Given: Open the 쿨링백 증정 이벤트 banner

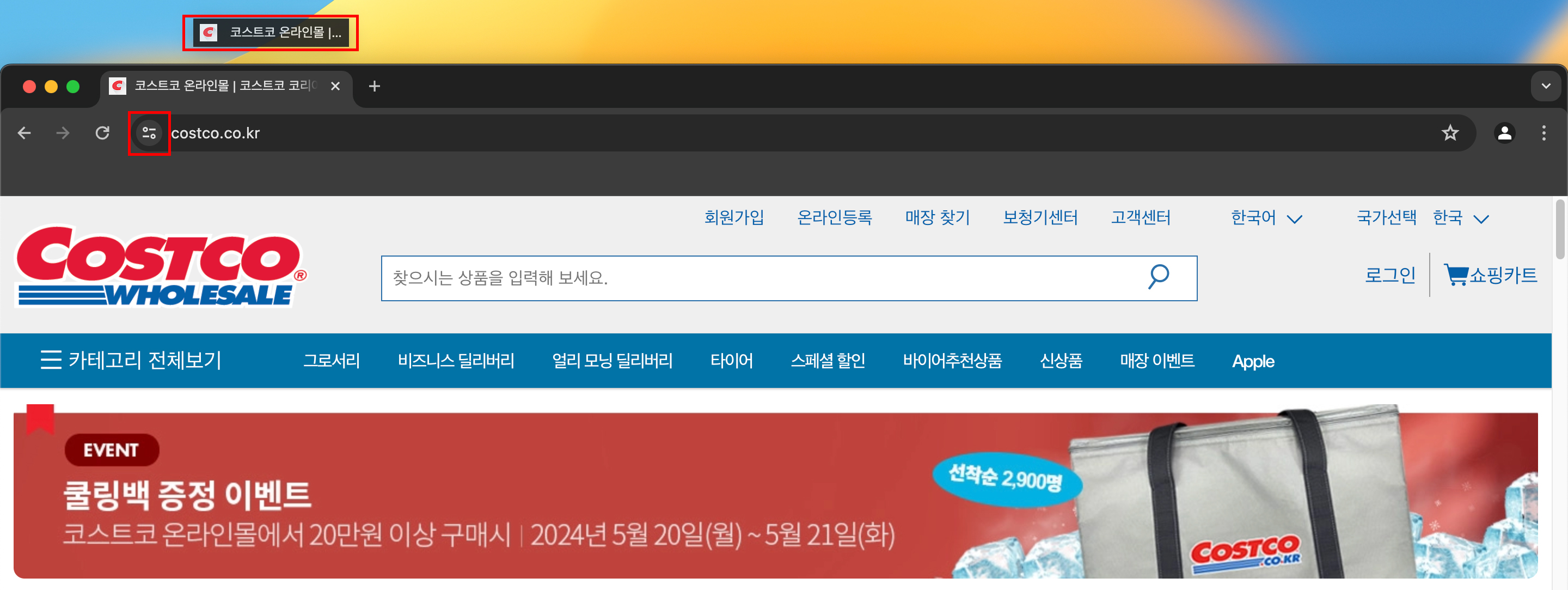Looking at the screenshot, I should coord(775,495).
